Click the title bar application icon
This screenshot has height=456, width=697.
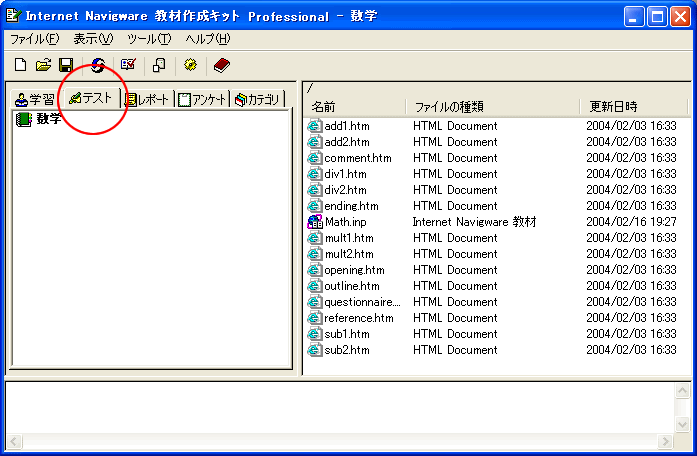[13, 16]
